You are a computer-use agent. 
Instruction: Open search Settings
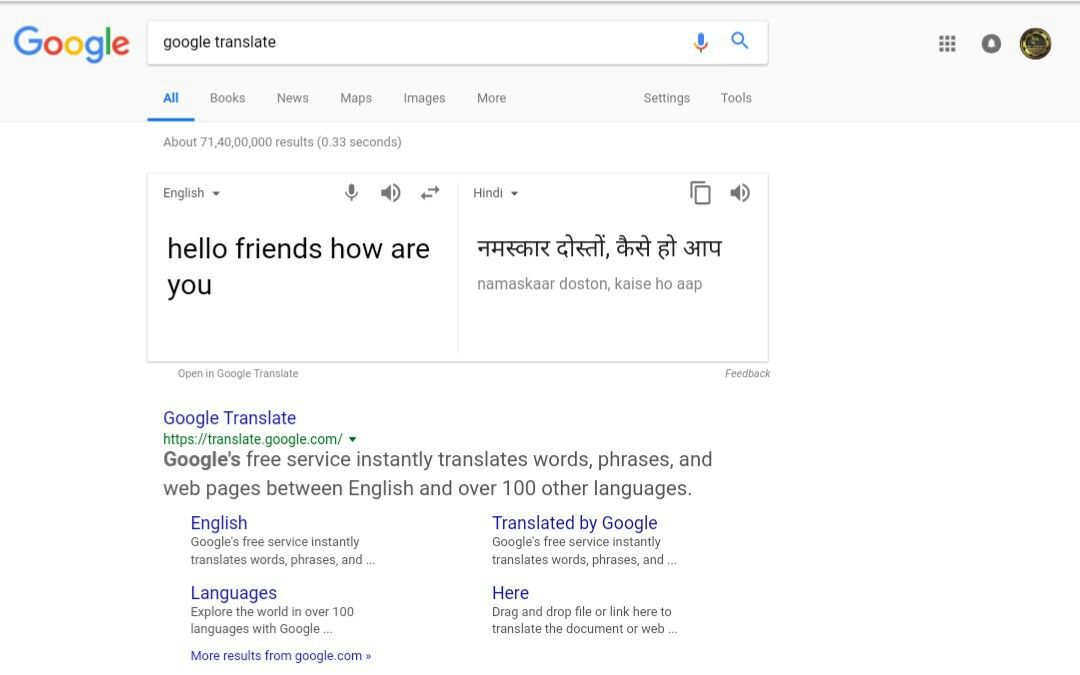tap(667, 98)
